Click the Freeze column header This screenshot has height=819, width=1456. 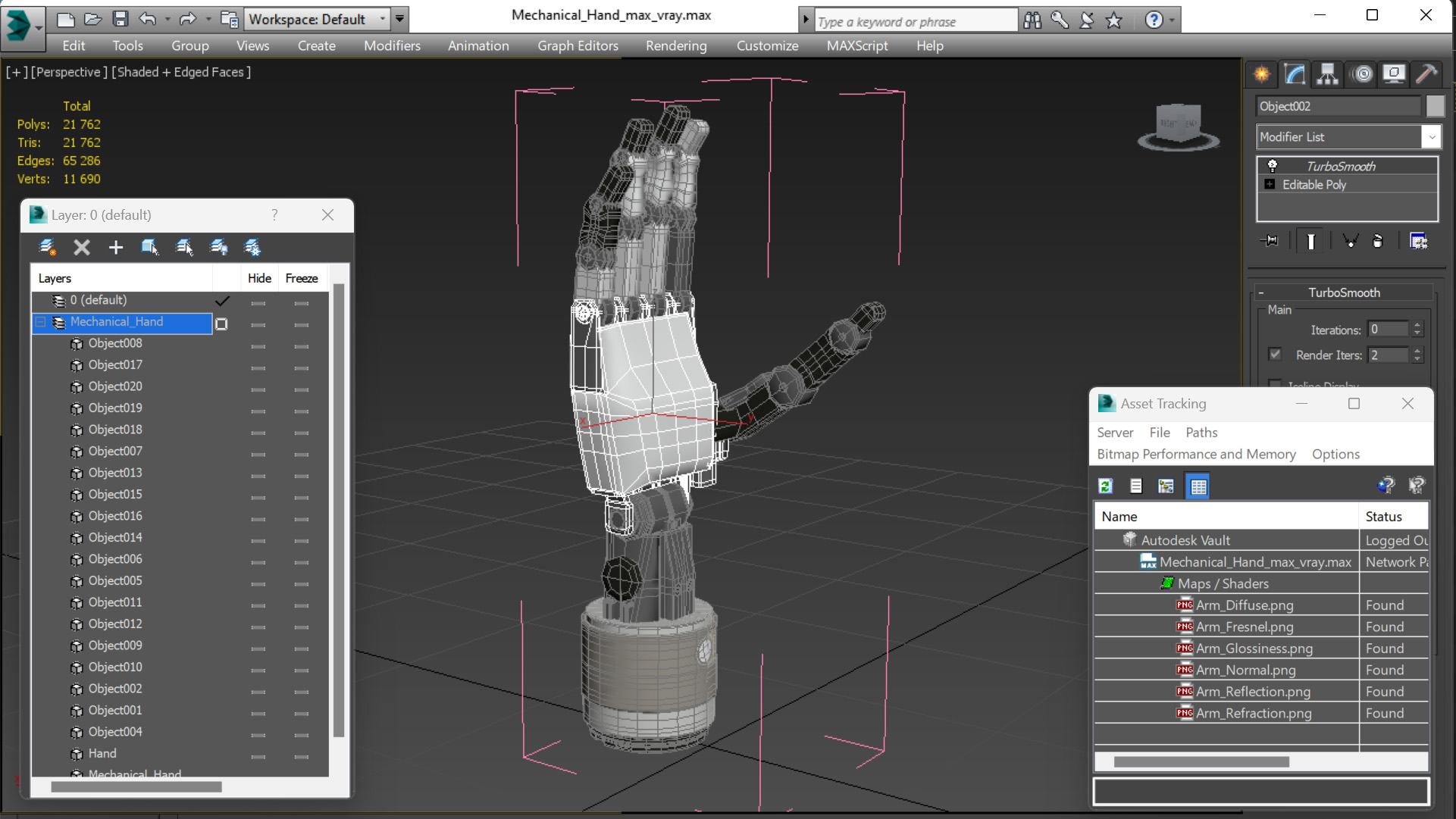tap(302, 278)
